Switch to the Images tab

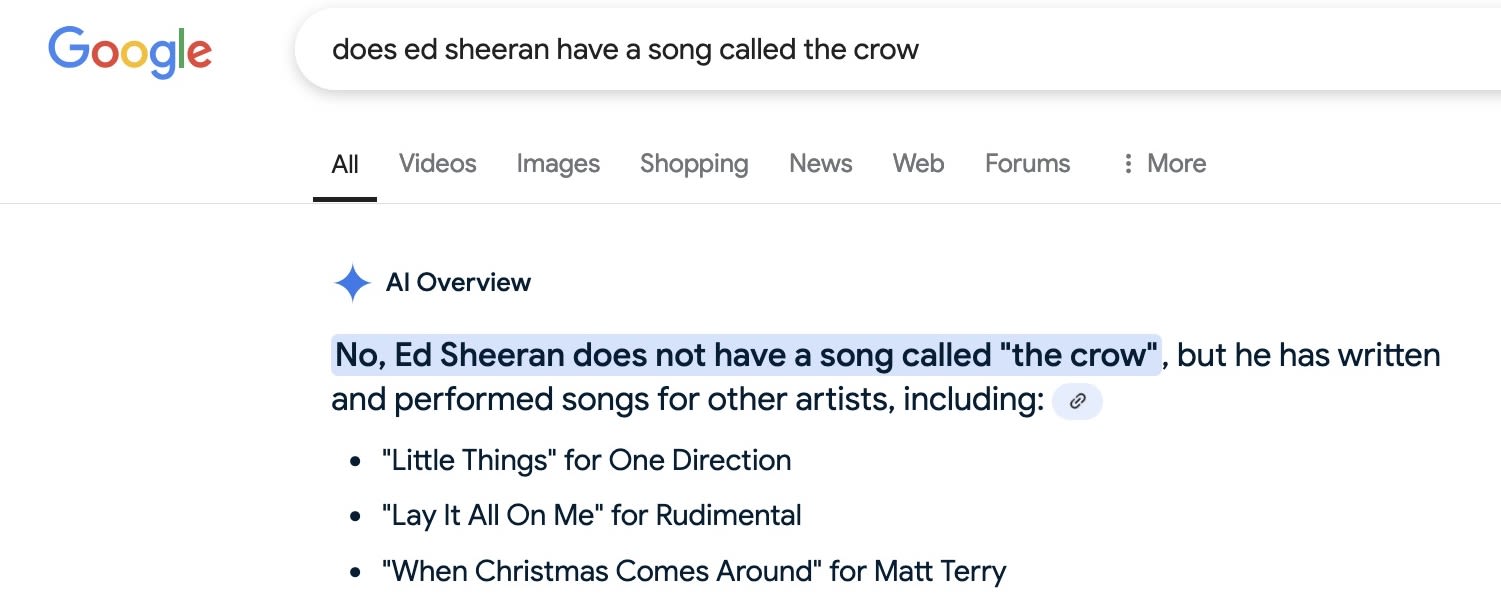coord(558,164)
